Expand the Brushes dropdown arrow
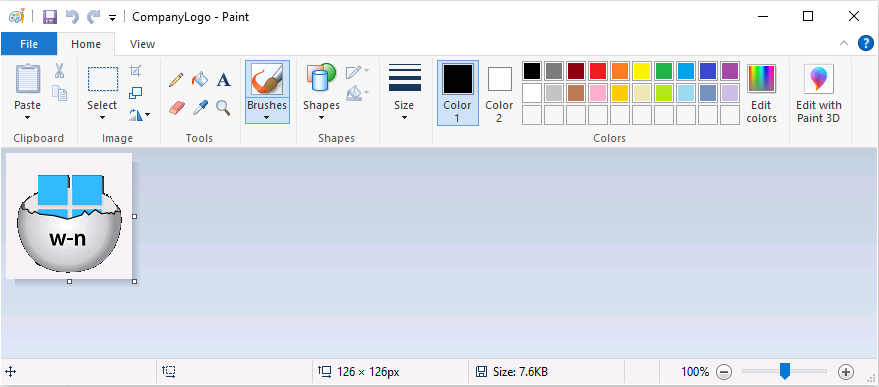Image resolution: width=879 pixels, height=387 pixels. click(267, 117)
